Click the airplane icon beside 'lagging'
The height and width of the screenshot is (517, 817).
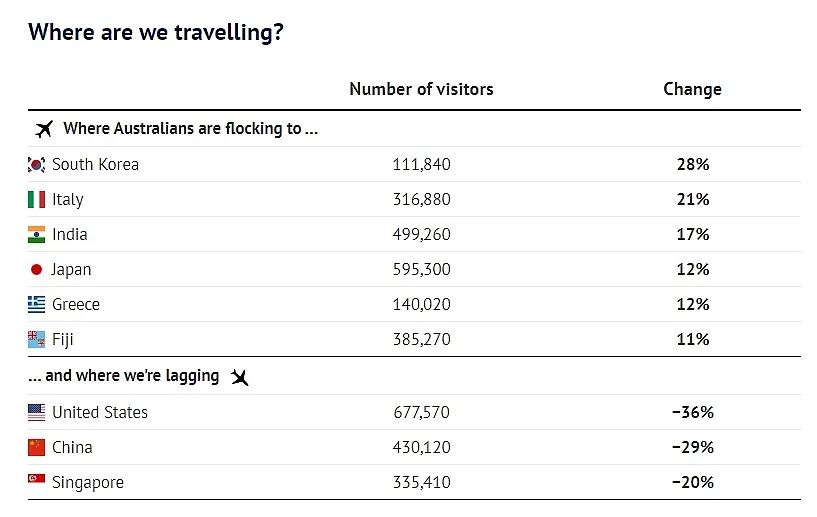[240, 377]
